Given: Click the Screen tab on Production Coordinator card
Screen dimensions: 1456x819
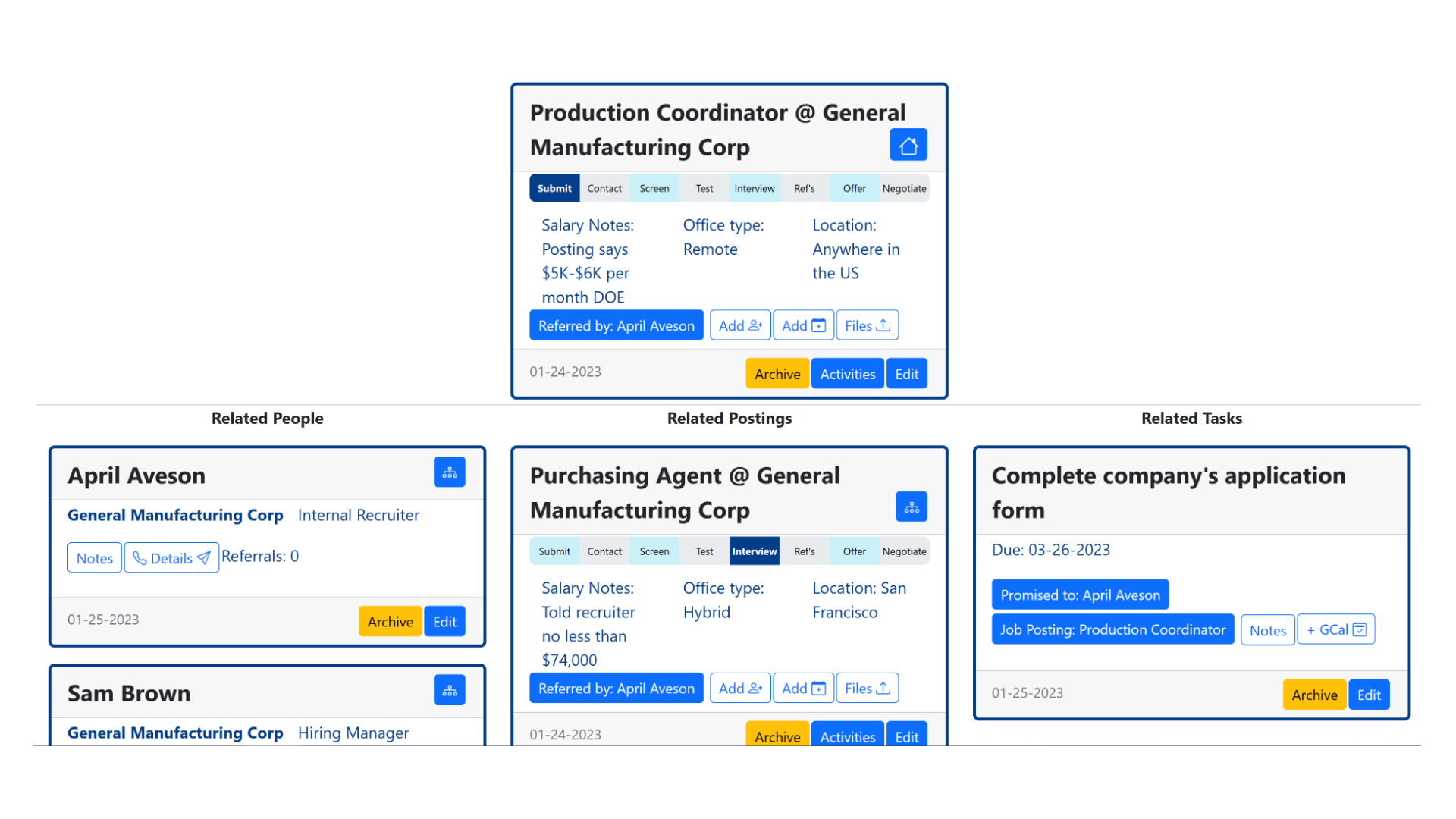Looking at the screenshot, I should point(654,188).
